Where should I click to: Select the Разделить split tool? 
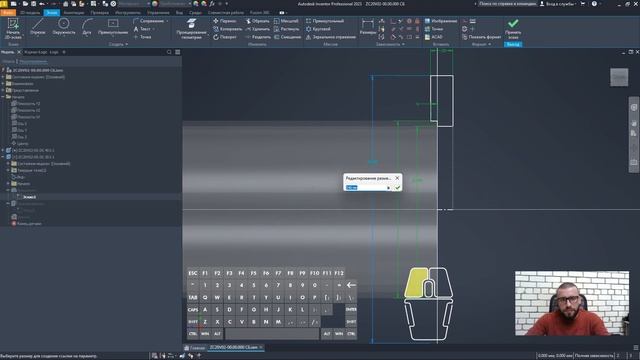tap(258, 37)
